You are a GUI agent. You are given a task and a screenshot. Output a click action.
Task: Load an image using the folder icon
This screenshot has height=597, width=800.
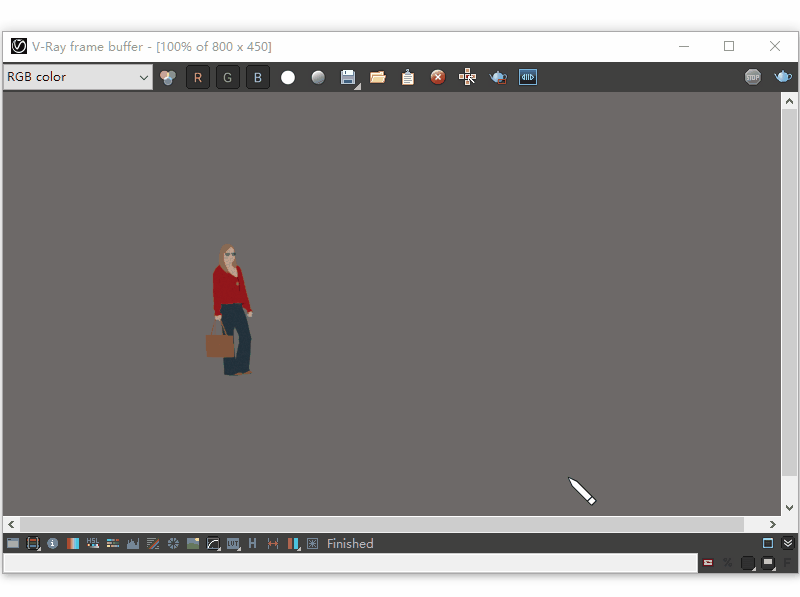tap(378, 78)
